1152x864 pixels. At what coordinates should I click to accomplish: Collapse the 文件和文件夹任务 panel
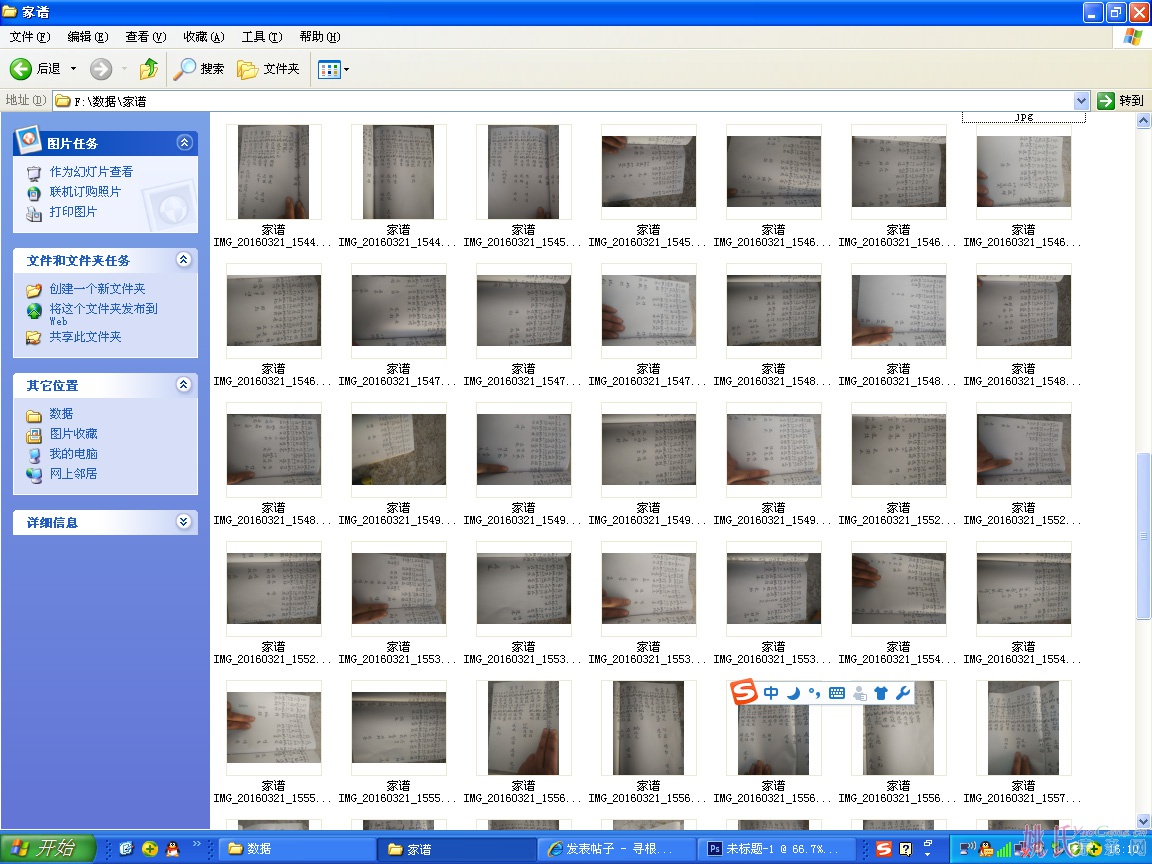pos(184,259)
